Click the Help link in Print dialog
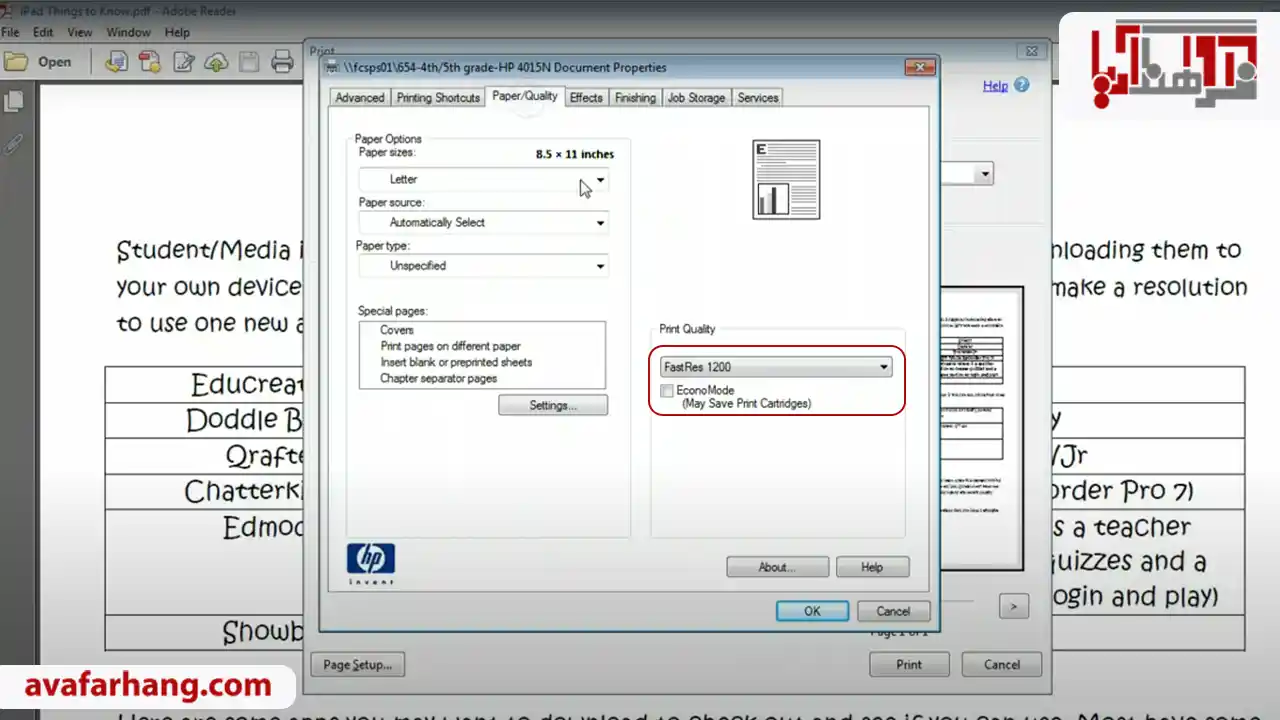Image resolution: width=1280 pixels, height=720 pixels. point(995,86)
